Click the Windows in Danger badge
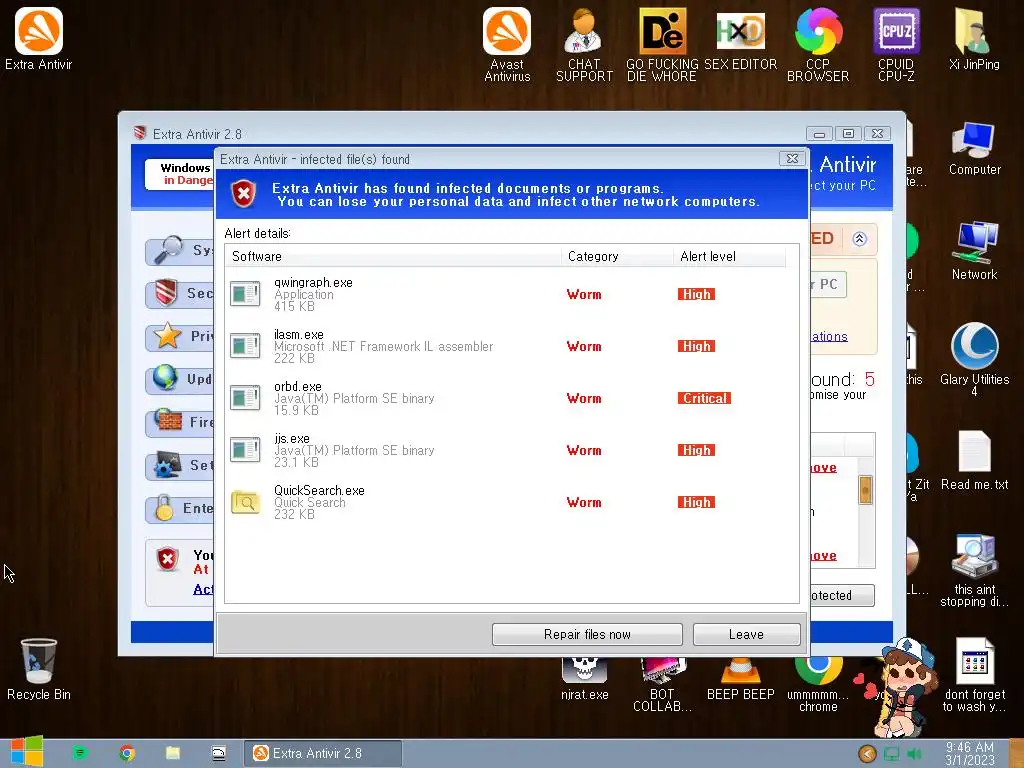 pyautogui.click(x=180, y=174)
